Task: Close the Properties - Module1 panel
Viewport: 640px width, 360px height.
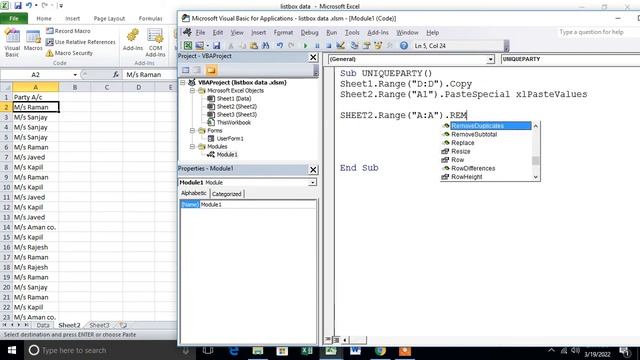Action: tap(313, 169)
